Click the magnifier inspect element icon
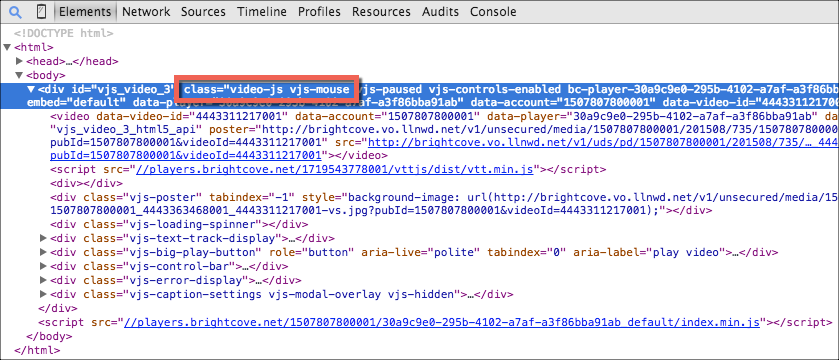Viewport: 839px width, 360px height. (15, 11)
